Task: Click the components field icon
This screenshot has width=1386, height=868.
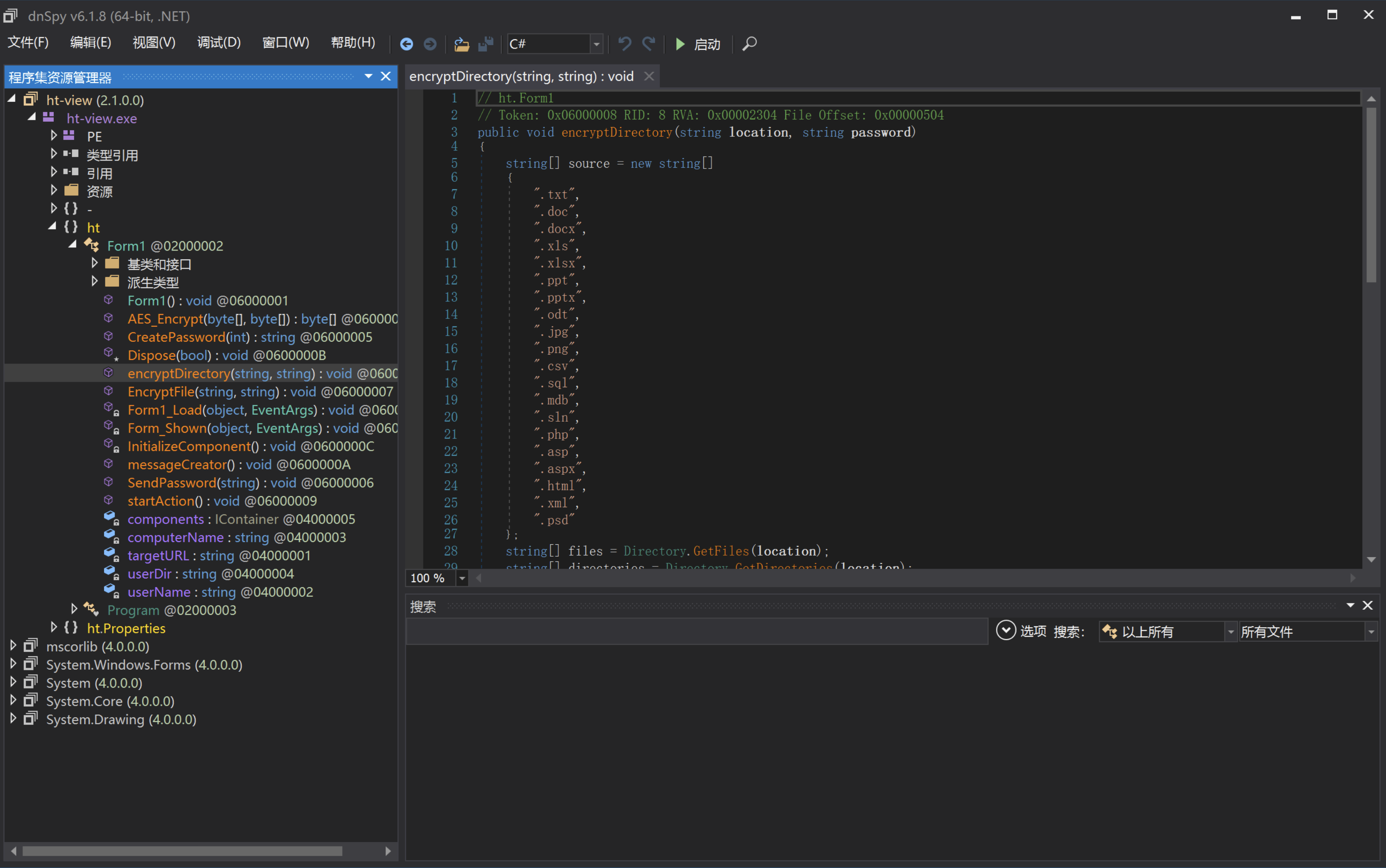Action: [x=111, y=518]
